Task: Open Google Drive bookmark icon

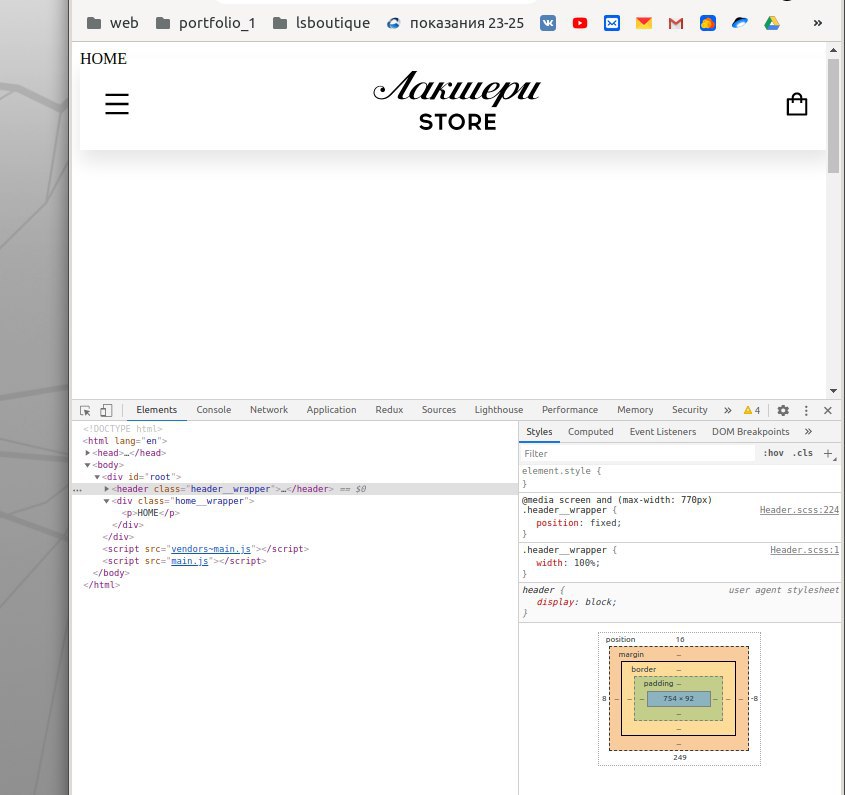Action: click(x=772, y=23)
